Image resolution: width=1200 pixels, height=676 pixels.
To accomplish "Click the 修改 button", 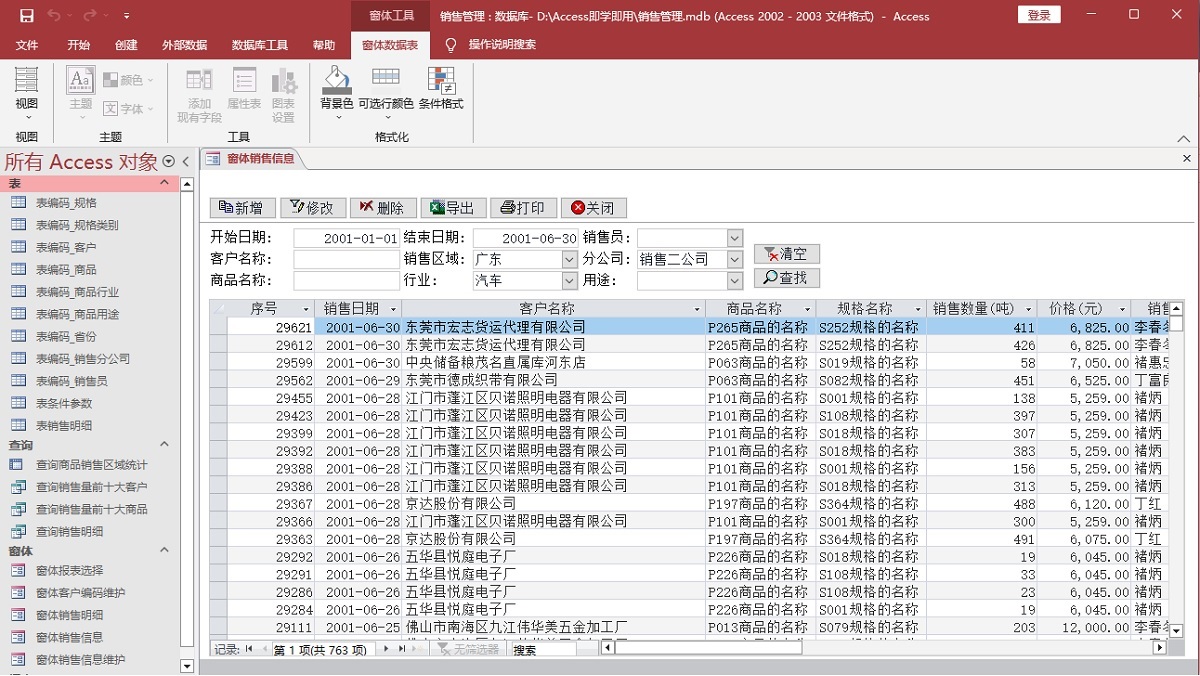I will point(313,208).
